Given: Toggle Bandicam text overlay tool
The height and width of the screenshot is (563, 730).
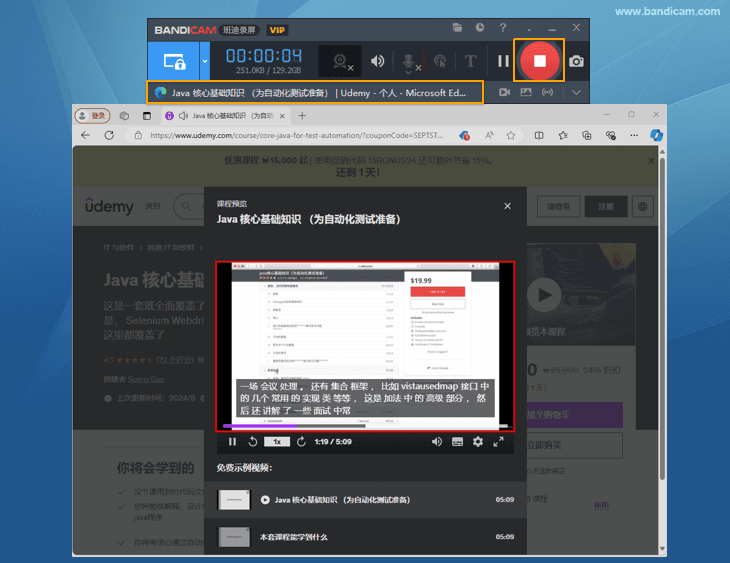Looking at the screenshot, I should (x=470, y=61).
